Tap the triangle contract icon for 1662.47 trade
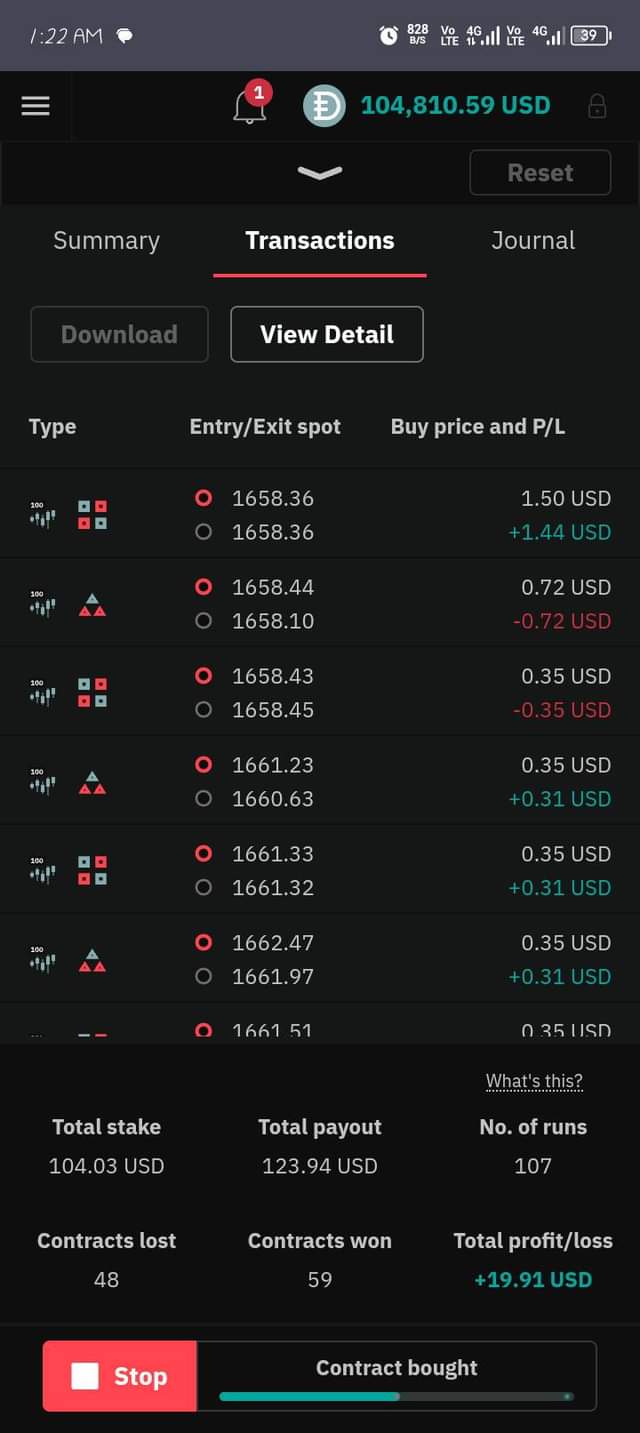This screenshot has height=1433, width=640. click(x=92, y=960)
